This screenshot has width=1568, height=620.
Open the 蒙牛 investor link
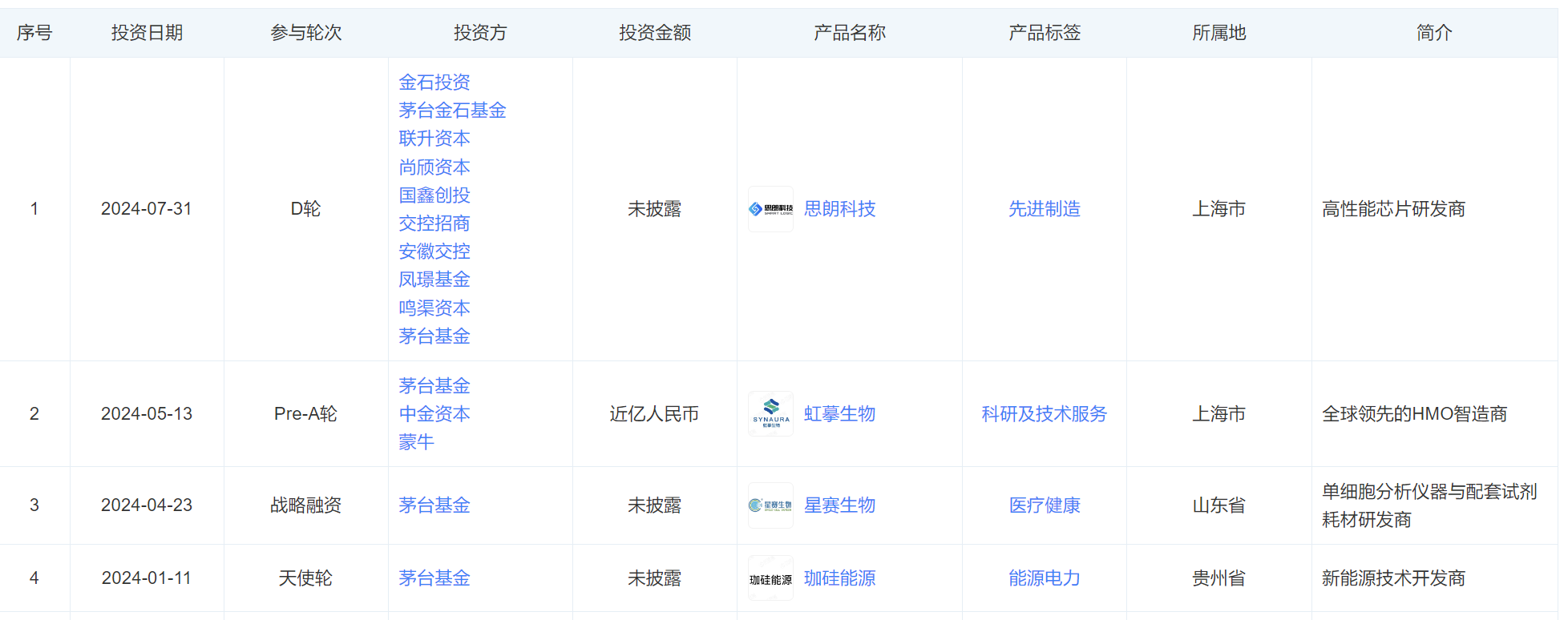pos(416,442)
